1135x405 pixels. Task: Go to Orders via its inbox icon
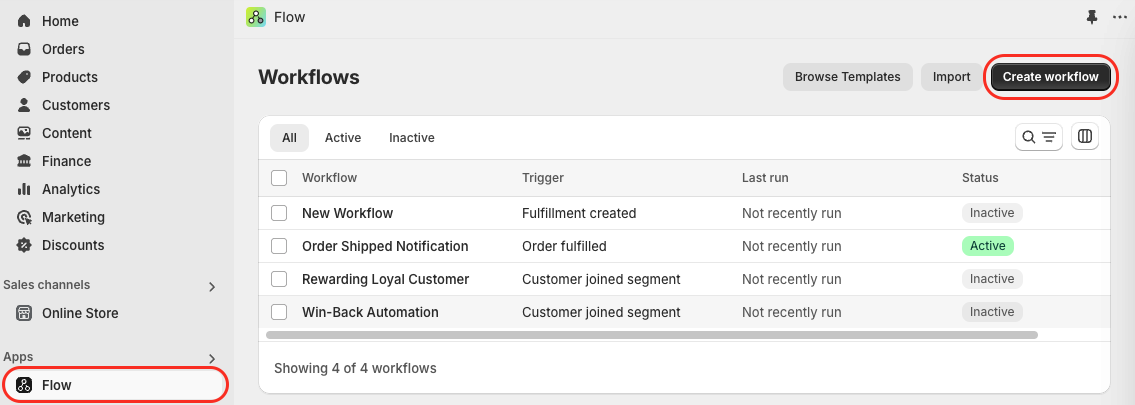point(24,49)
